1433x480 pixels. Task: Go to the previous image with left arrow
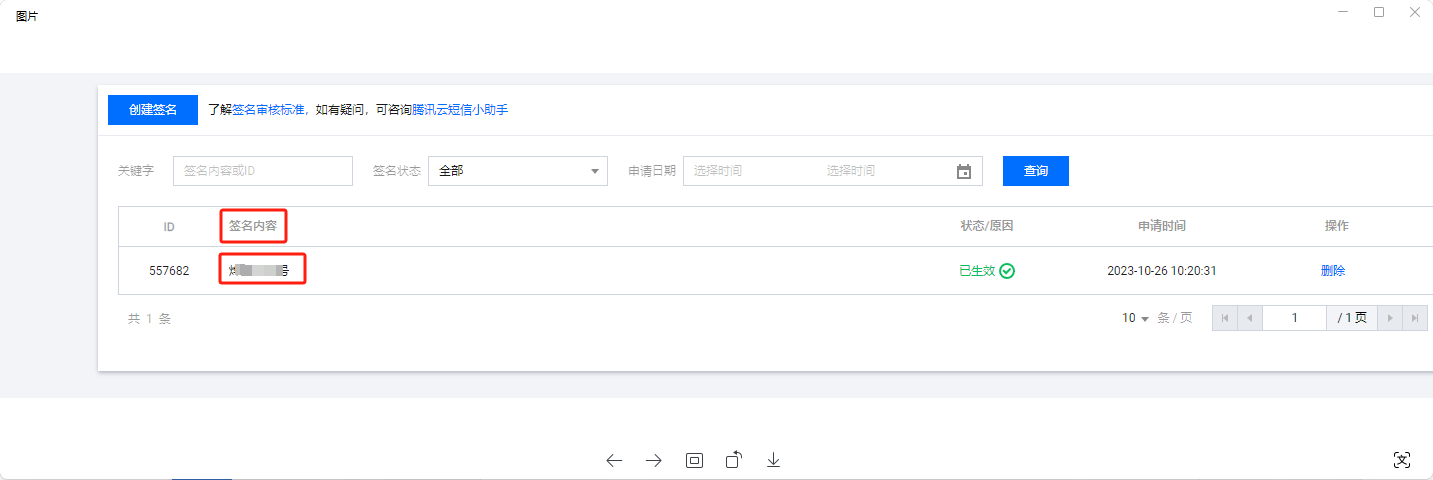pyautogui.click(x=614, y=460)
